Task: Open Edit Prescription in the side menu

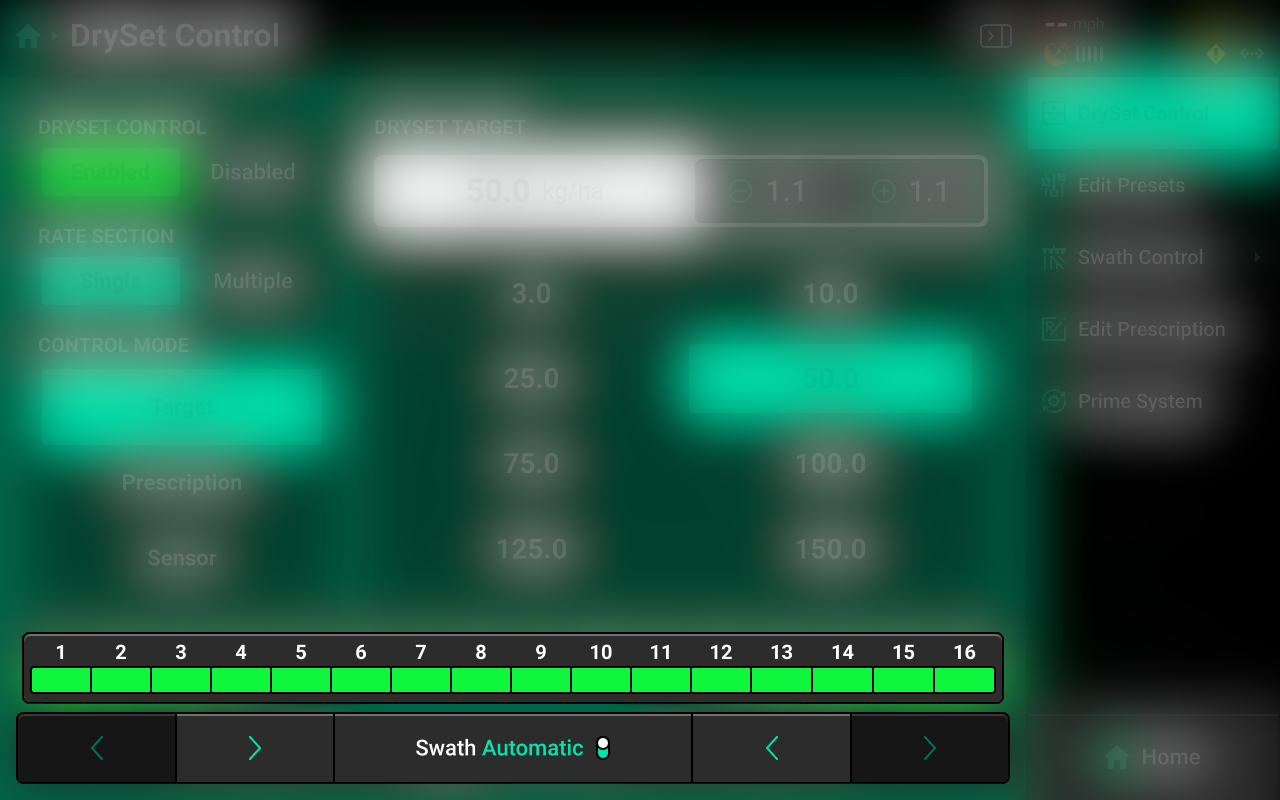Action: point(1150,330)
